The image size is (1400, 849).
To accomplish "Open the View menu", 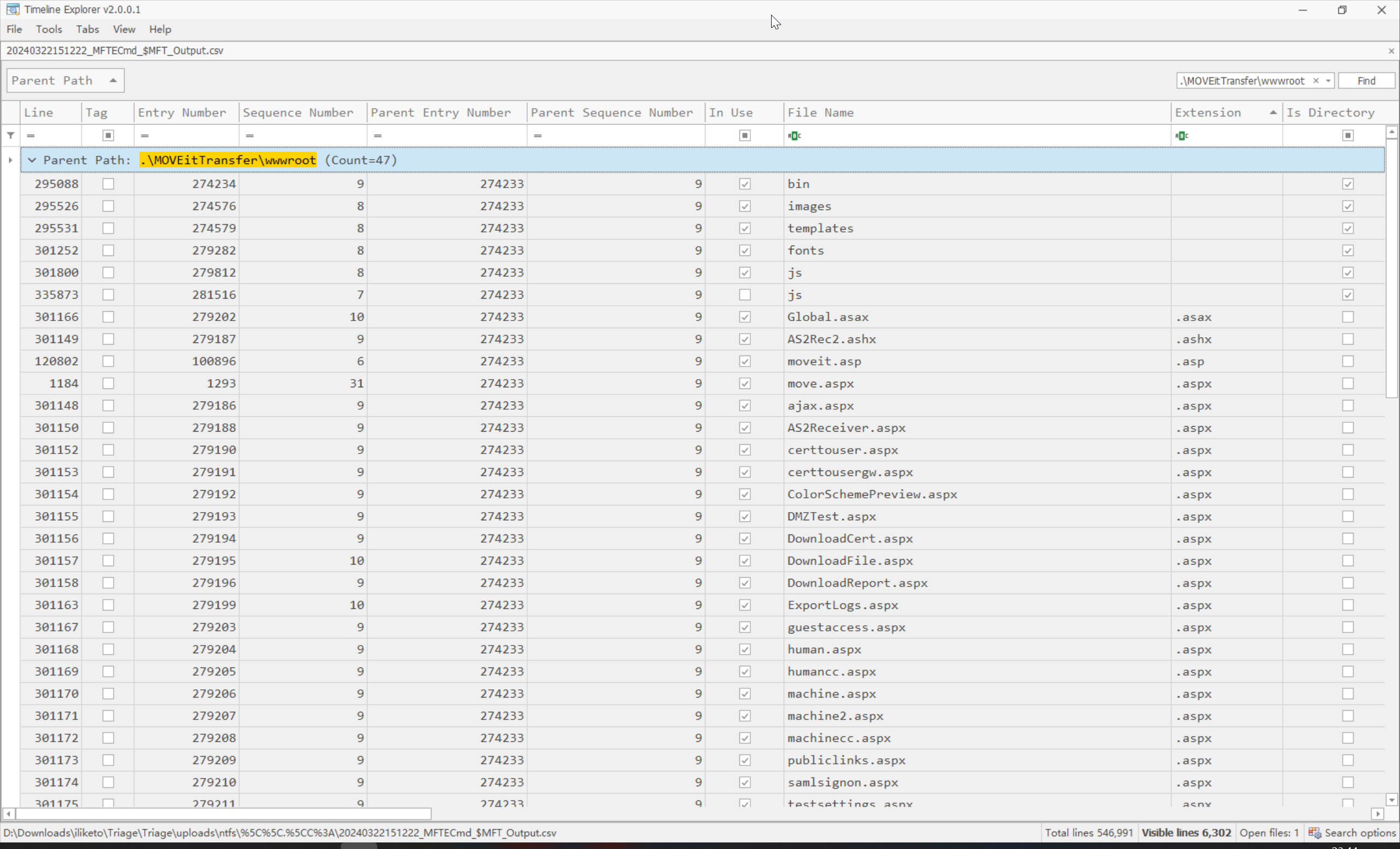I will [x=124, y=29].
